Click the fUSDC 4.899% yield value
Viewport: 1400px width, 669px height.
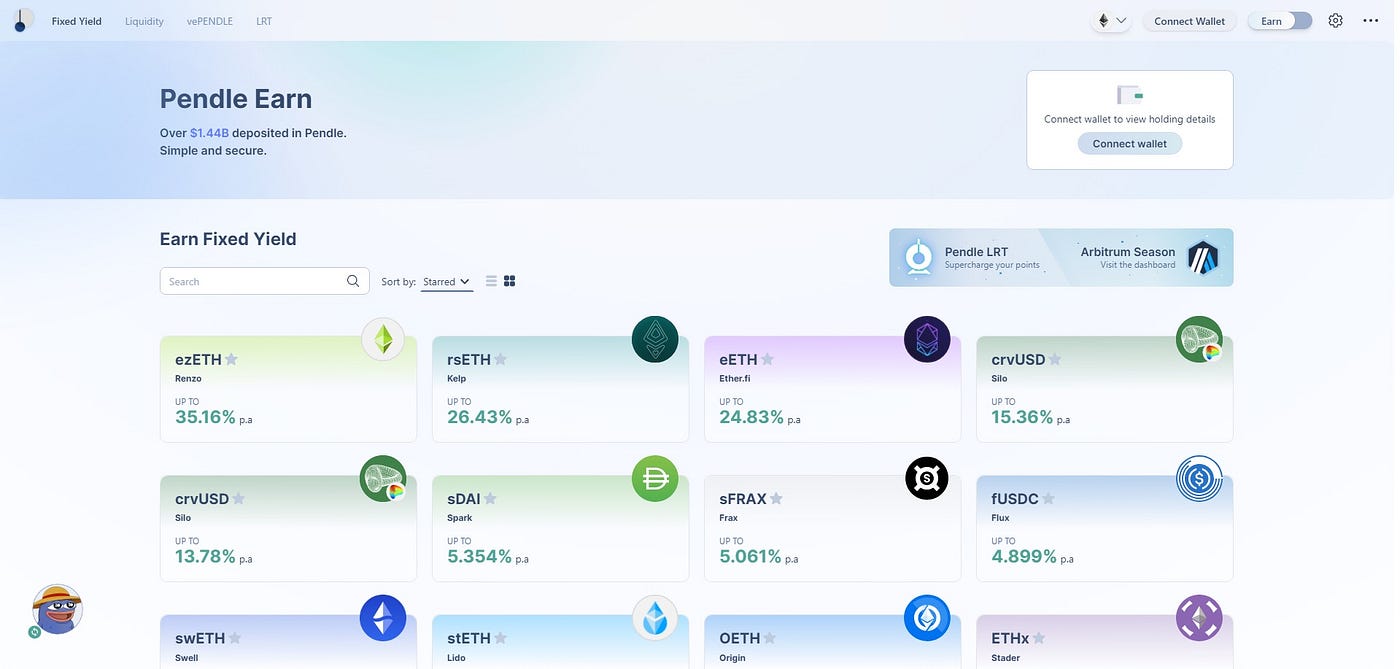click(x=1024, y=556)
